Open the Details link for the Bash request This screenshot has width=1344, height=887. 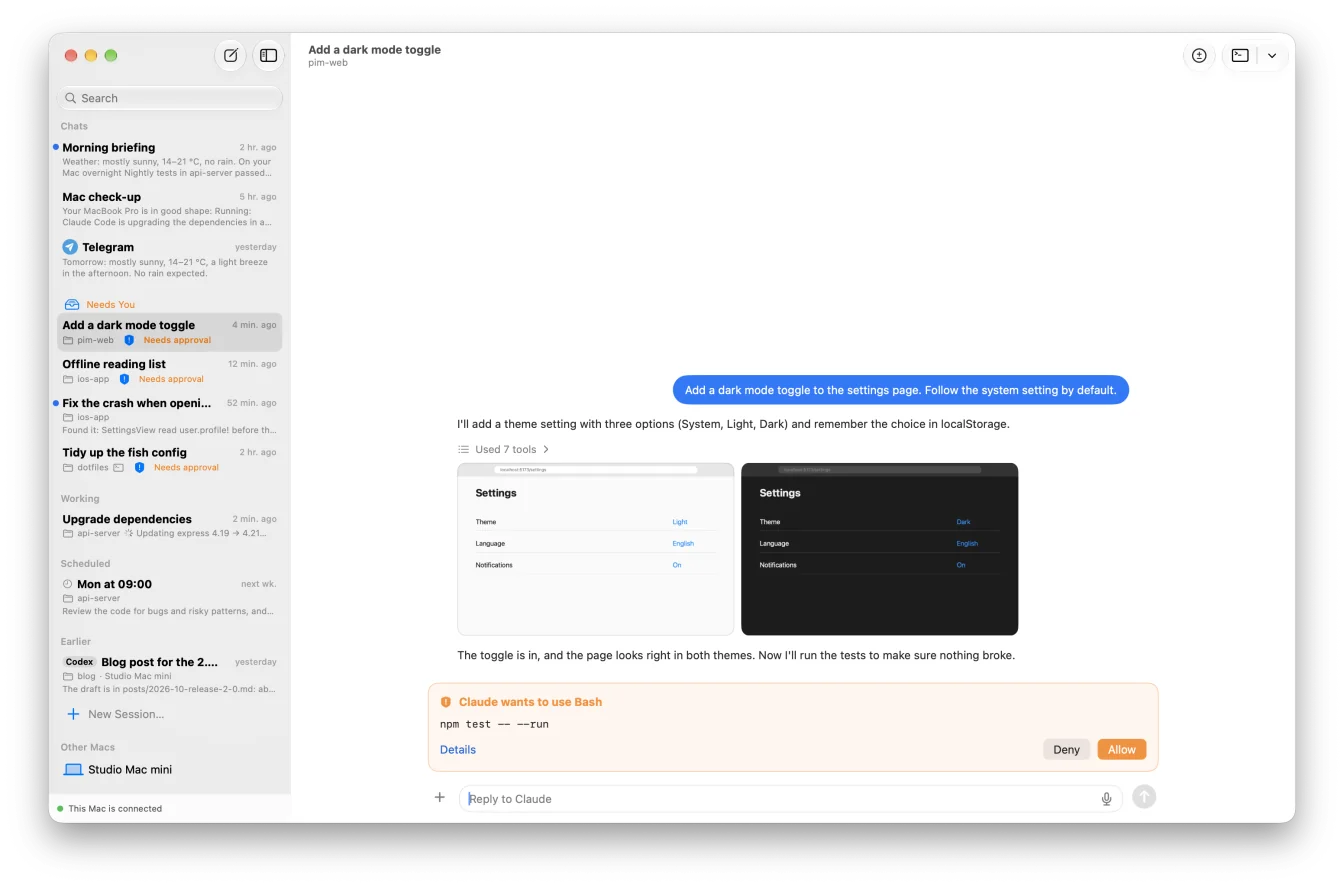[x=458, y=750]
